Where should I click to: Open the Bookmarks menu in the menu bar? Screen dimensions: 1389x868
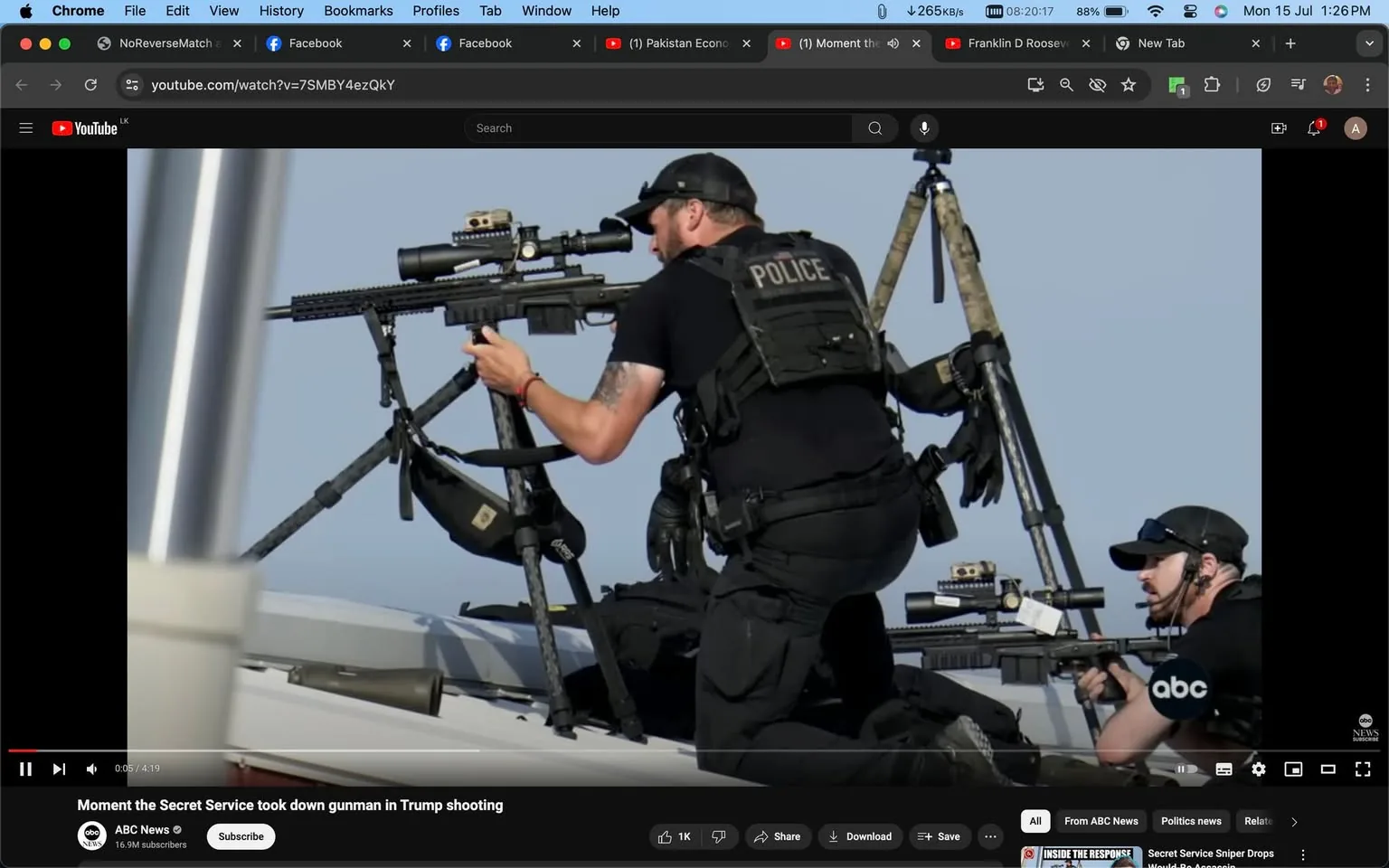coord(358,10)
